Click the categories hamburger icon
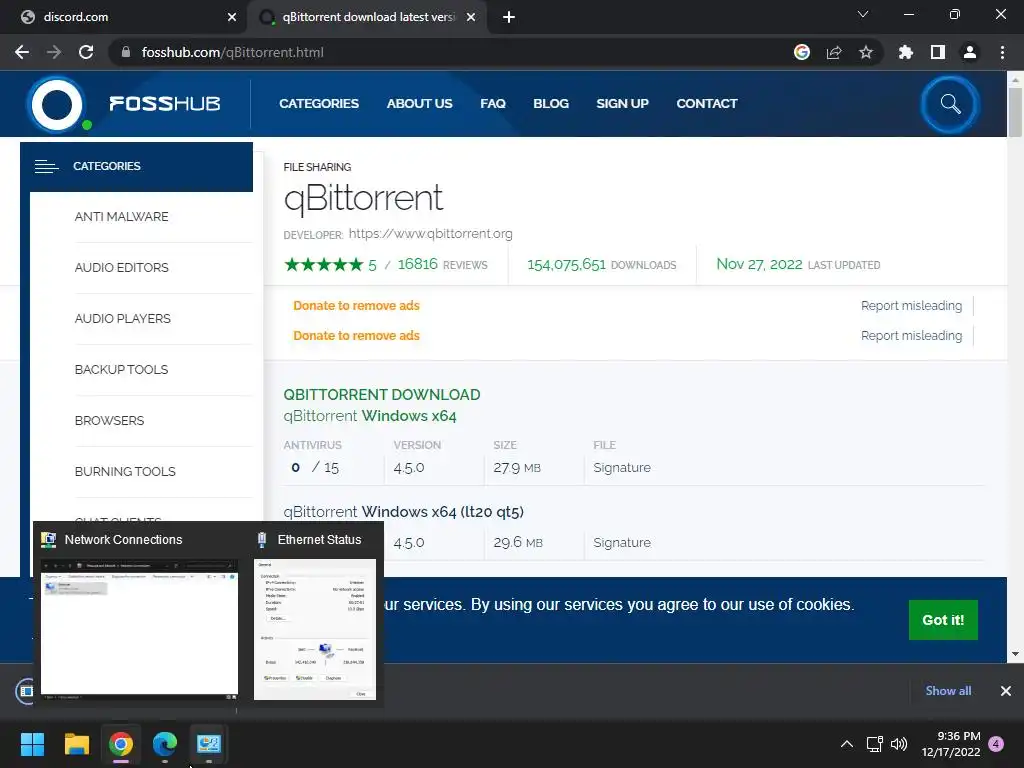The image size is (1024, 768). [46, 167]
